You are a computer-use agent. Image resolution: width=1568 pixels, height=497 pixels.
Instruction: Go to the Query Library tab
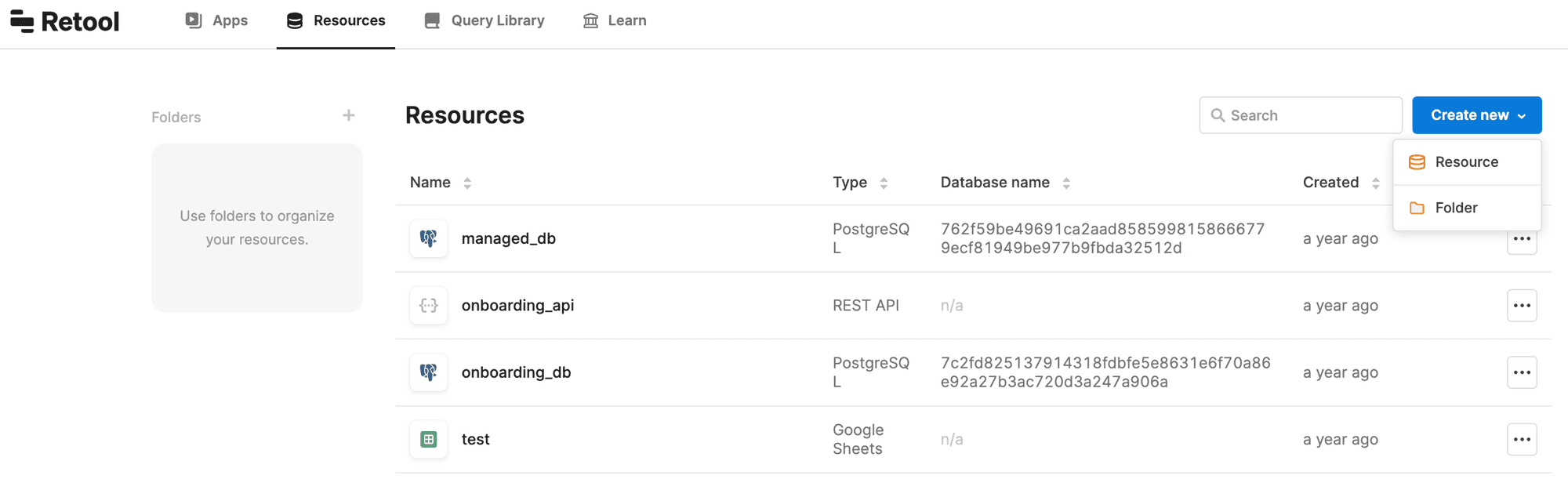(485, 21)
